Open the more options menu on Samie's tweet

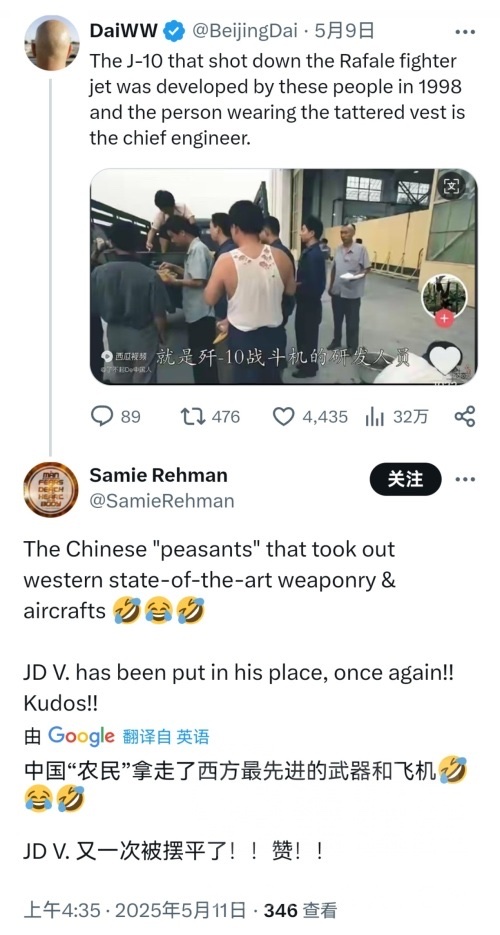tap(465, 479)
